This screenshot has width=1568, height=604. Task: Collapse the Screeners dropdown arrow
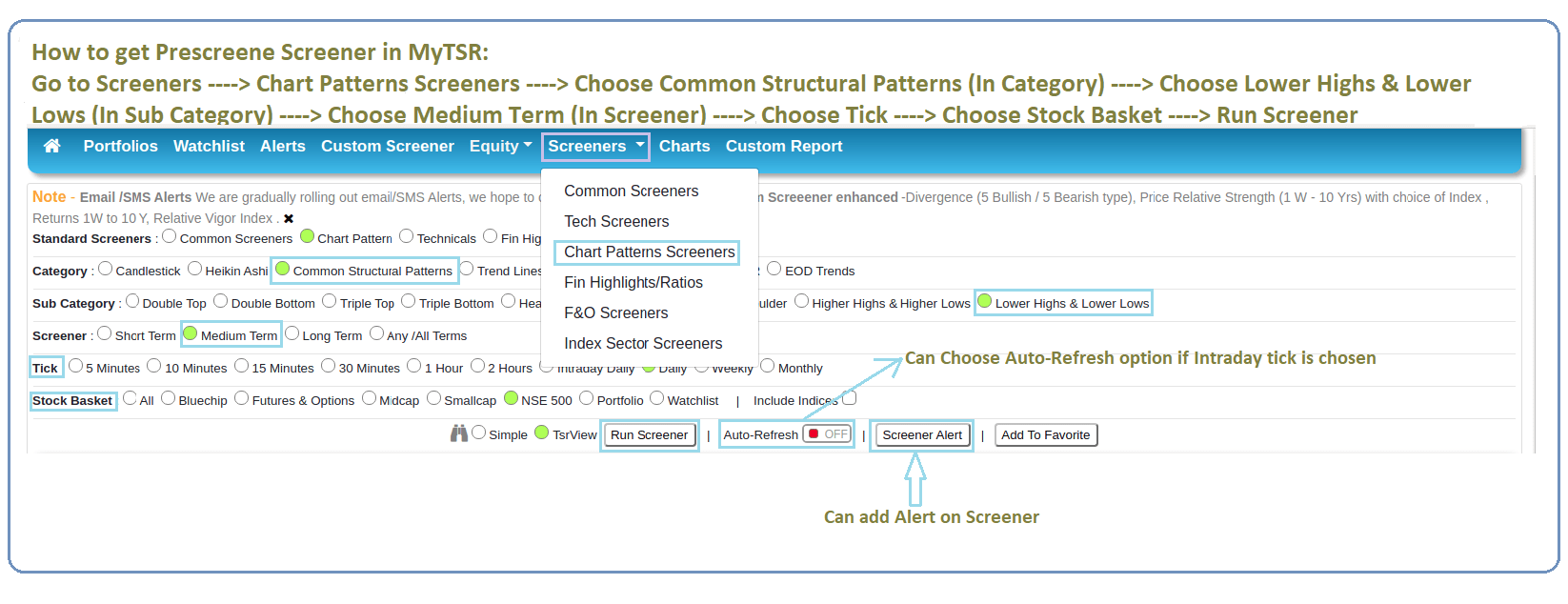click(640, 145)
